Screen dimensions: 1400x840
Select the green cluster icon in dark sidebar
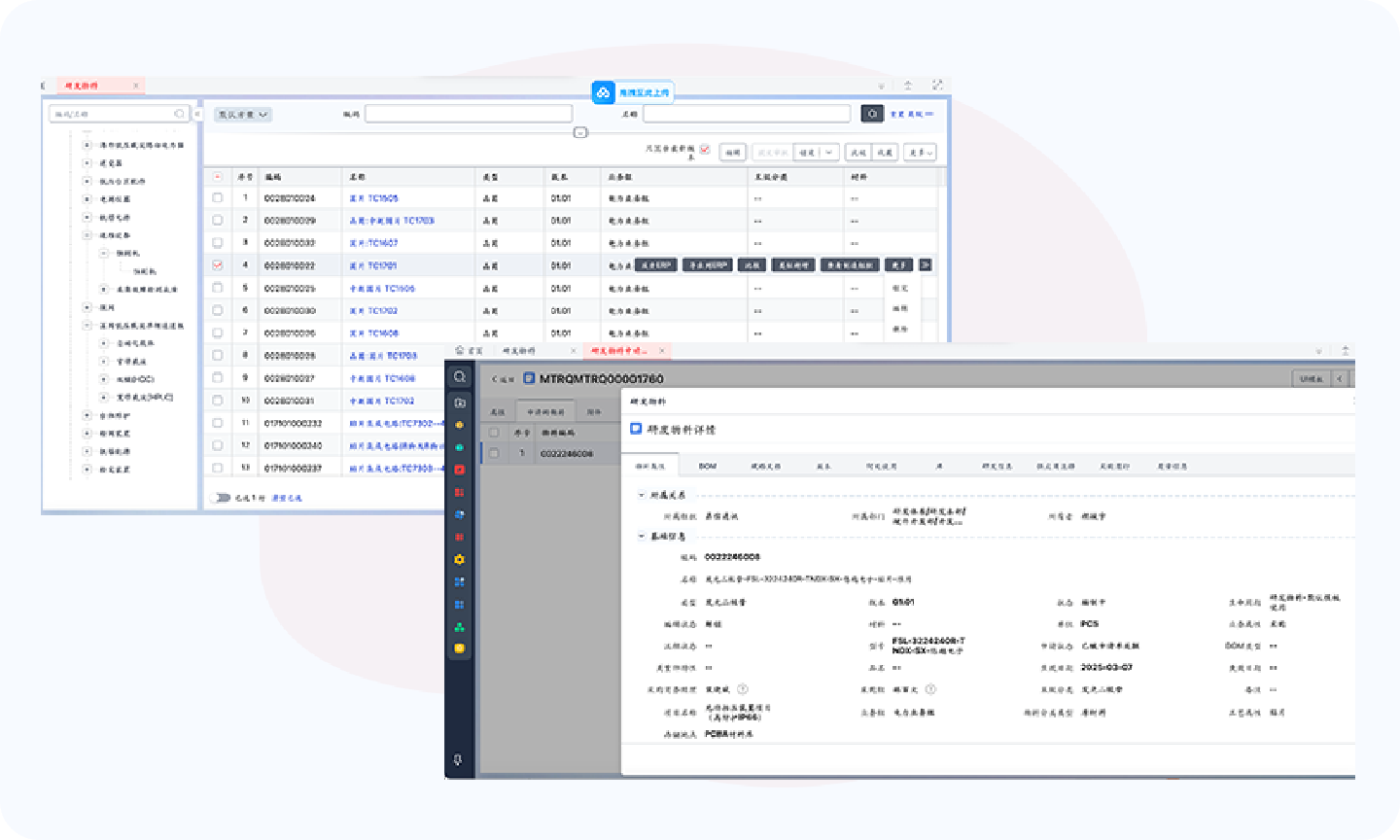460,626
